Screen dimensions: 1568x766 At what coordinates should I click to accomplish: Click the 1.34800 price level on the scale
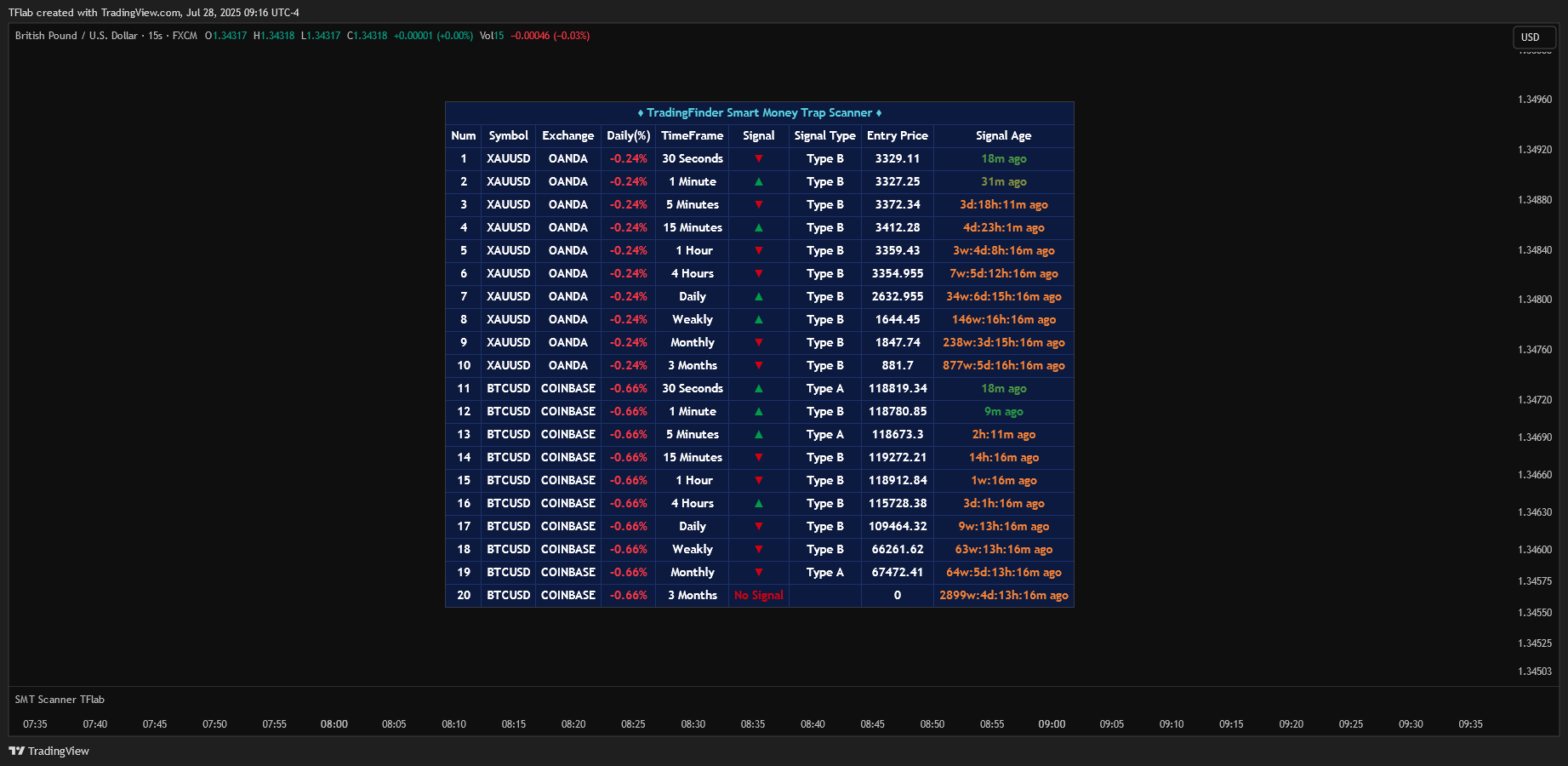(1535, 300)
